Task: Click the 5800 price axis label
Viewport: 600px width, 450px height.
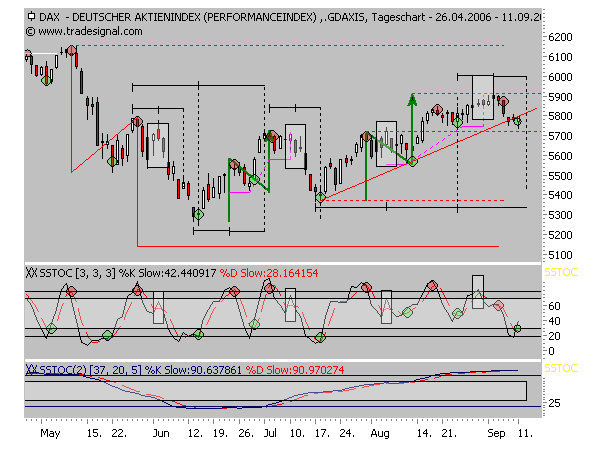Action: (560, 116)
